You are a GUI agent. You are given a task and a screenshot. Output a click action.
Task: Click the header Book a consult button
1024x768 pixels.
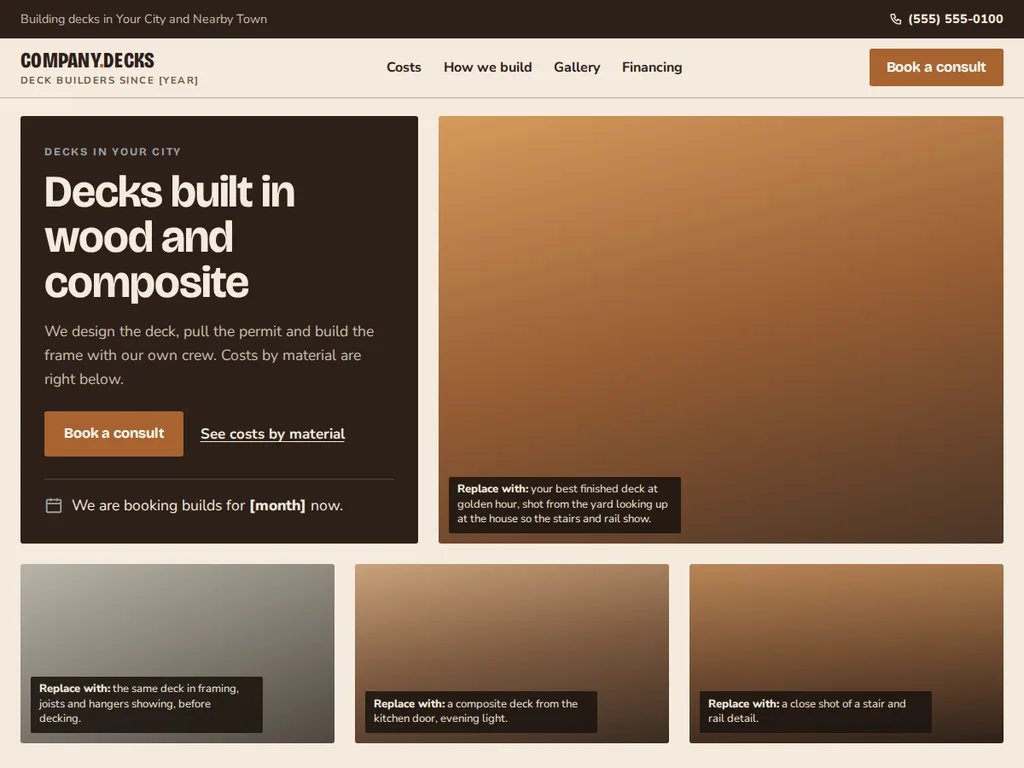tap(936, 67)
